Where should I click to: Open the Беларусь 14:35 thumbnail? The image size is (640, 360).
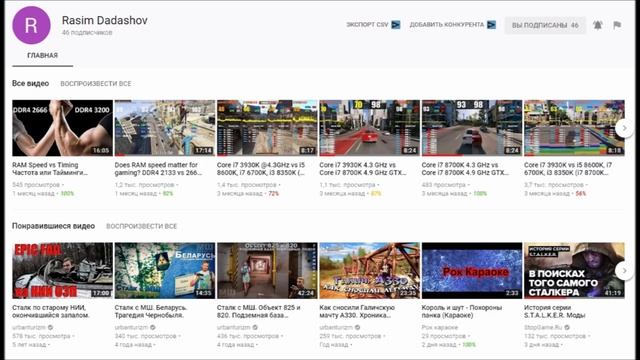click(165, 271)
